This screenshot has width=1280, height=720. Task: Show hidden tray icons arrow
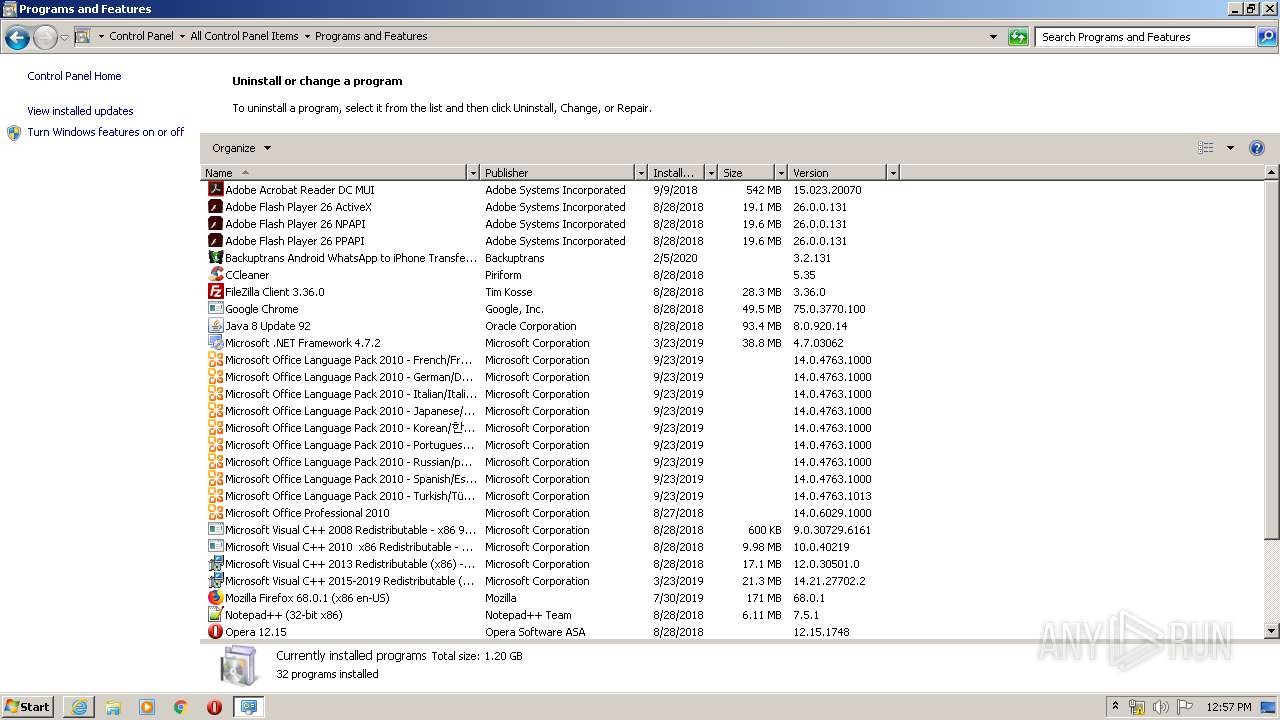1115,707
